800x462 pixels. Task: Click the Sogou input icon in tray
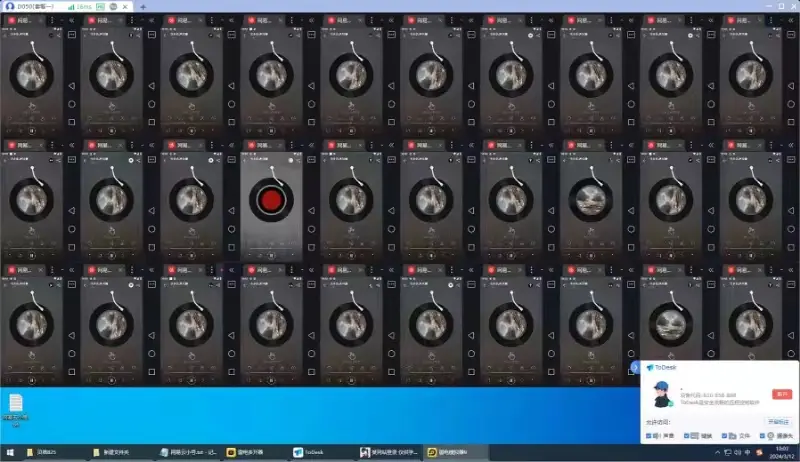(x=759, y=452)
